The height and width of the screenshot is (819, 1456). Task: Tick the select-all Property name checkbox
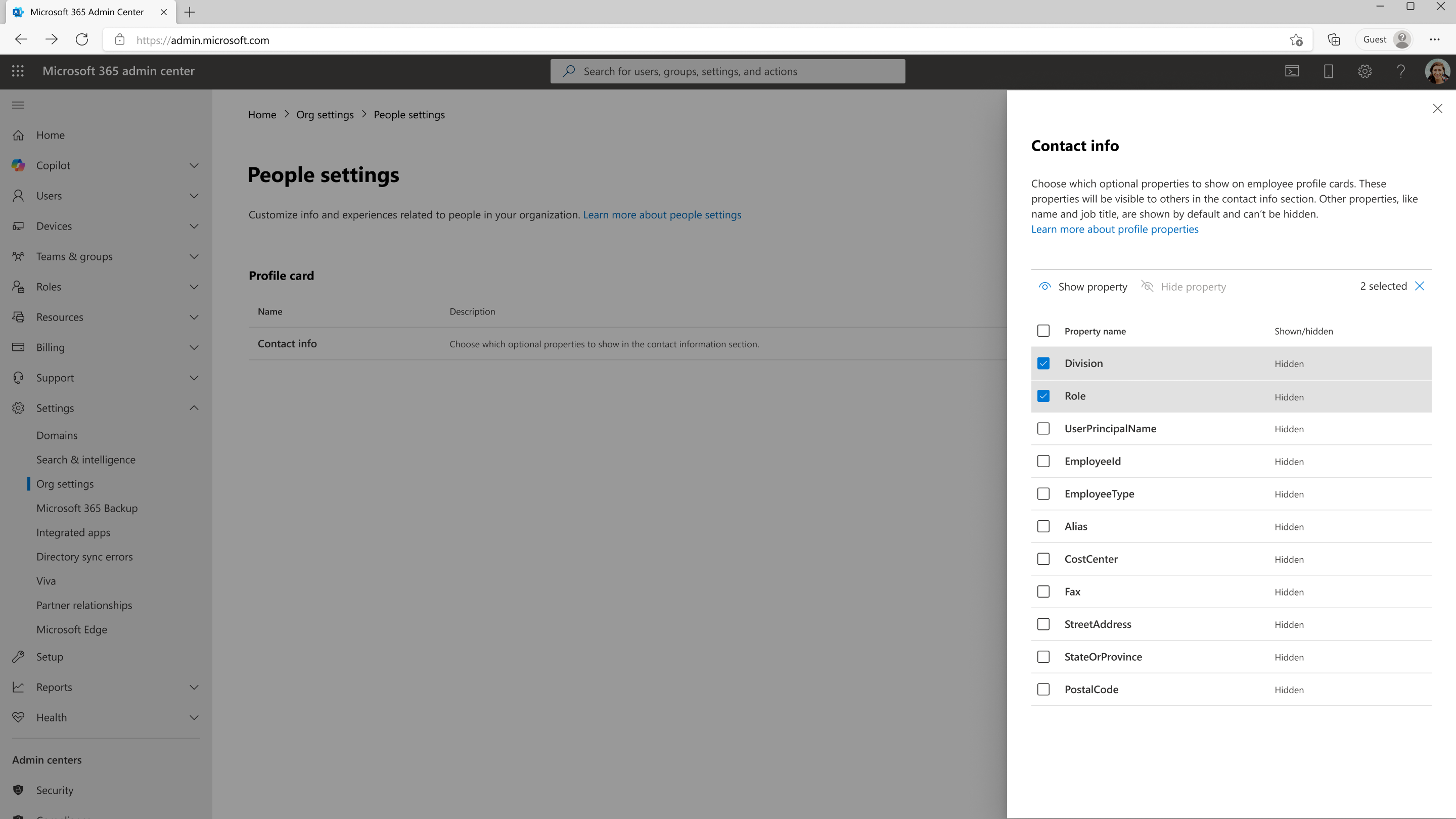click(1043, 331)
